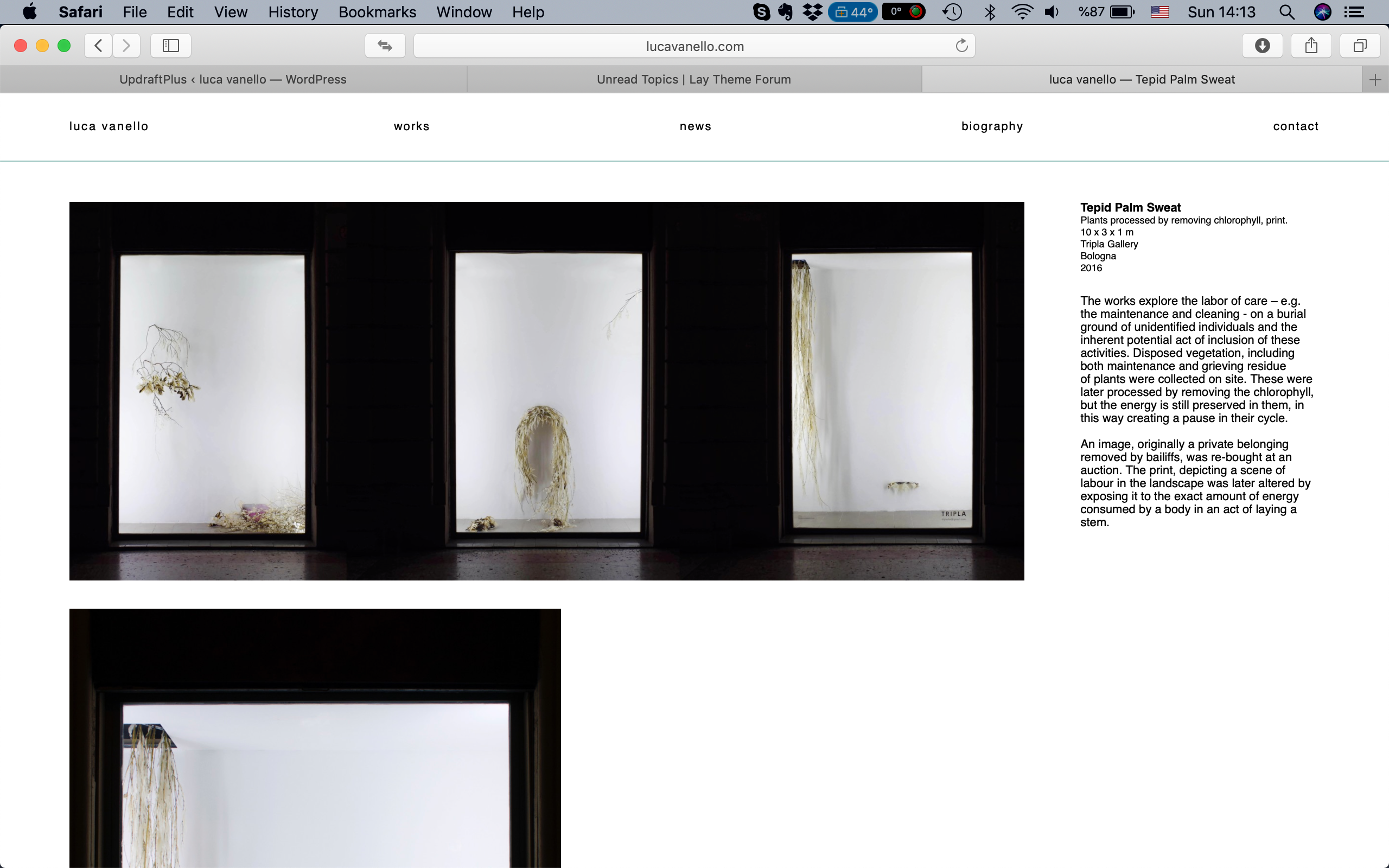This screenshot has width=1389, height=868.
Task: Click the lucavanello.com address field
Action: tap(694, 46)
